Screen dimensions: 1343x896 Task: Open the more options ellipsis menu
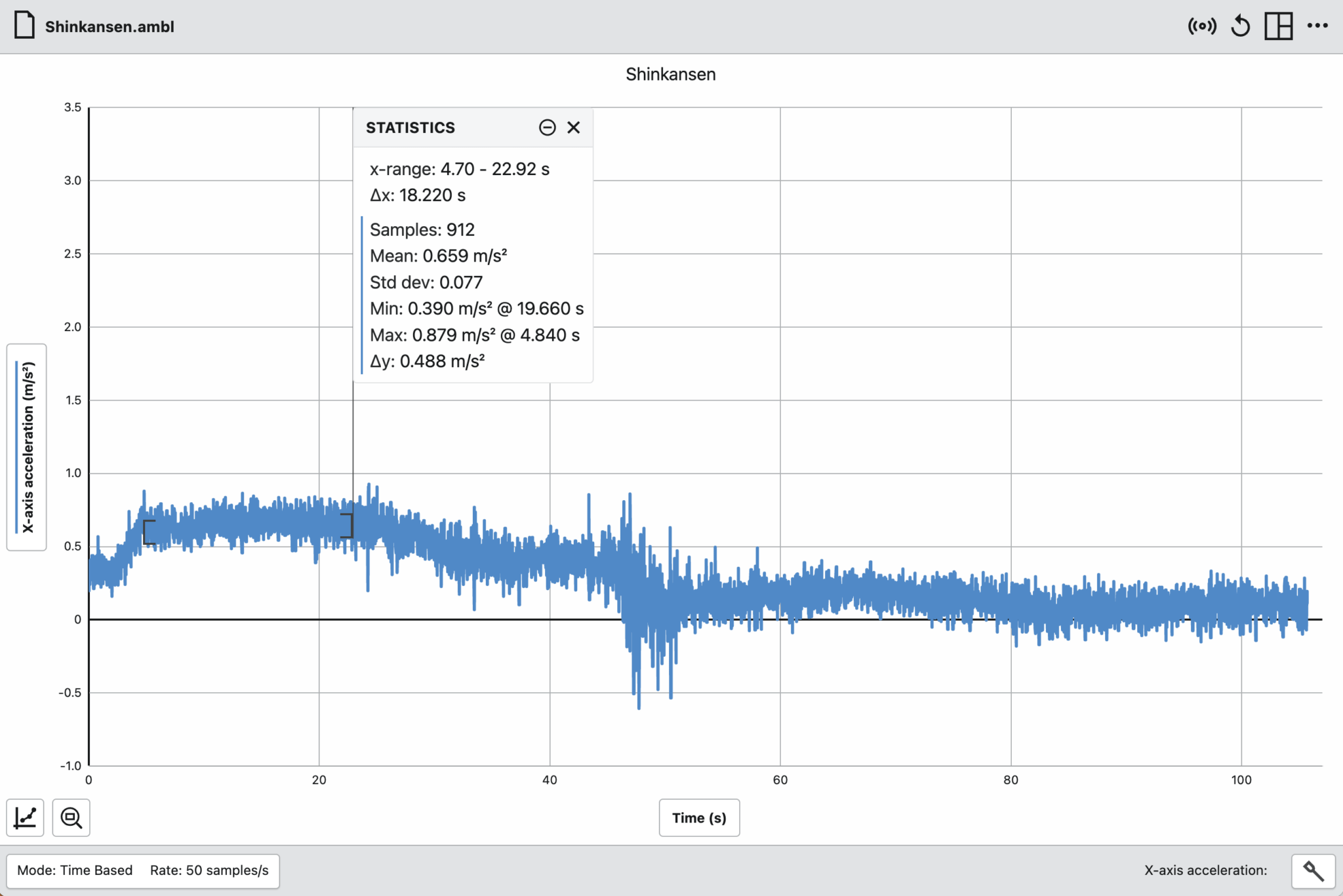coord(1318,26)
